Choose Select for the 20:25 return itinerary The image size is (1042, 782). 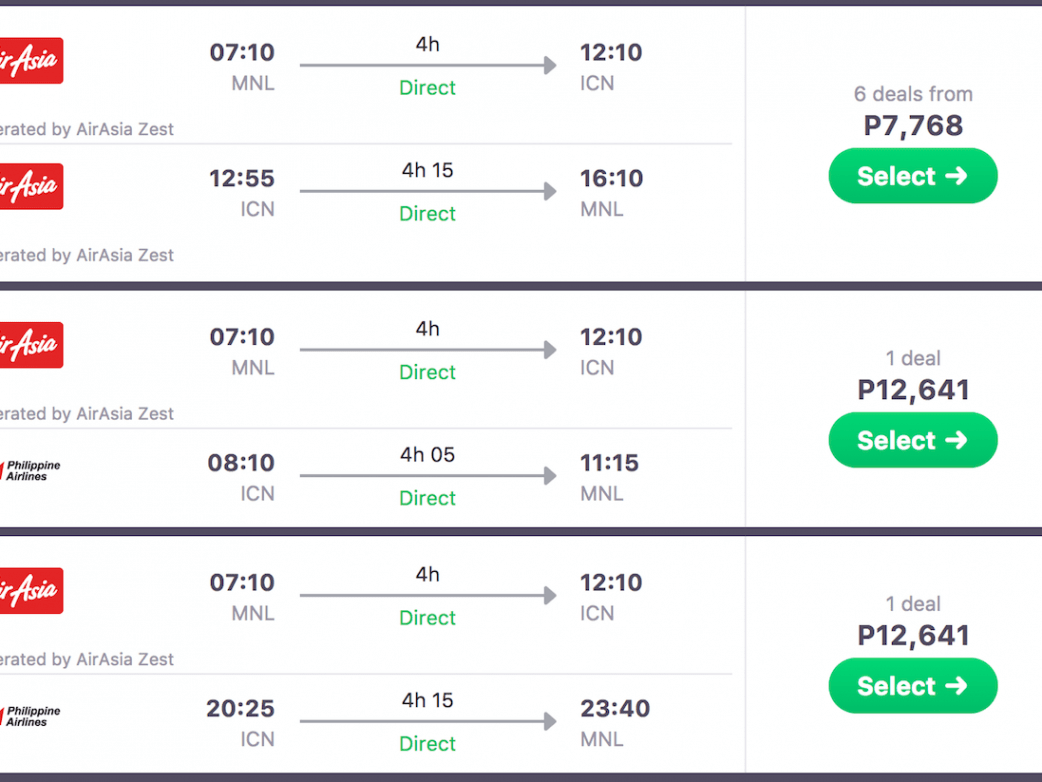pos(912,686)
